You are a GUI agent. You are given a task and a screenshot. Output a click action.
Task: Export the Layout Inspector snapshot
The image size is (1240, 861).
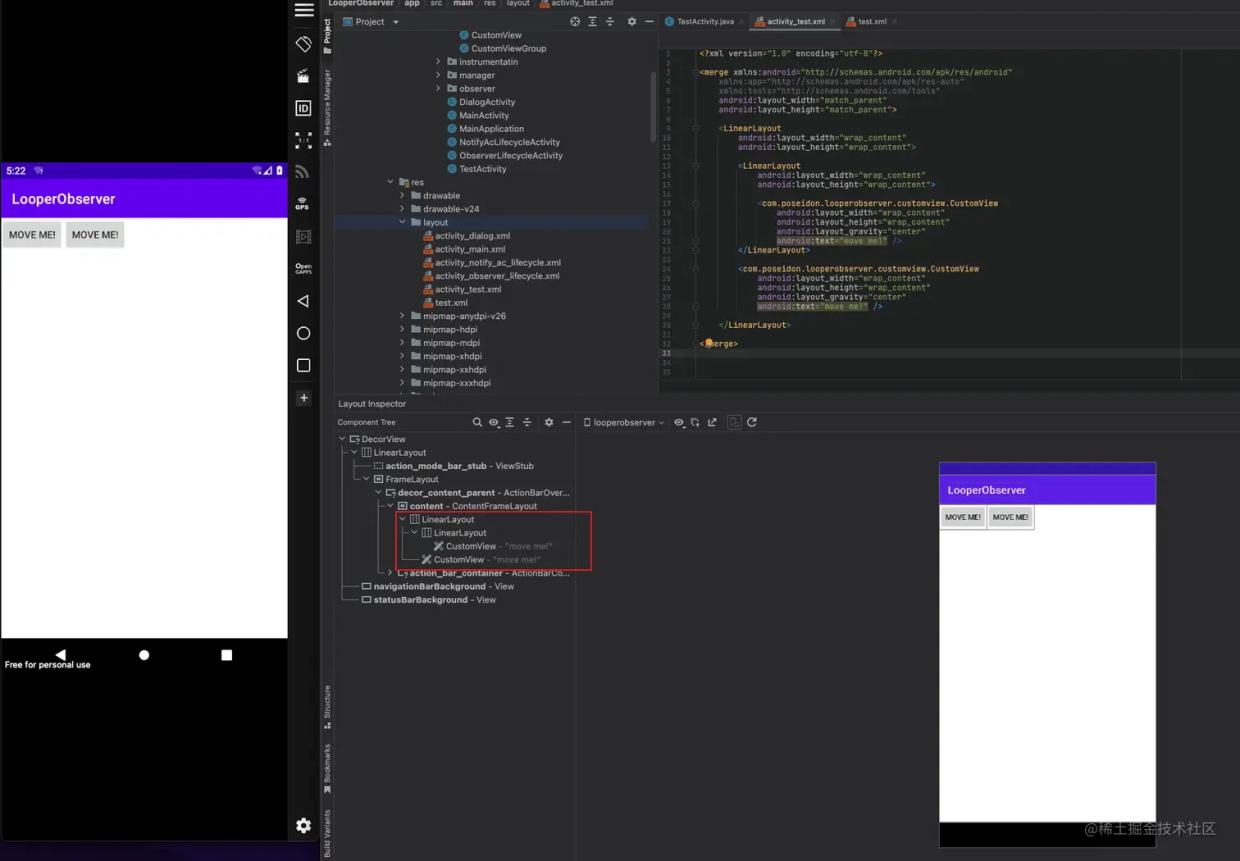coord(712,423)
